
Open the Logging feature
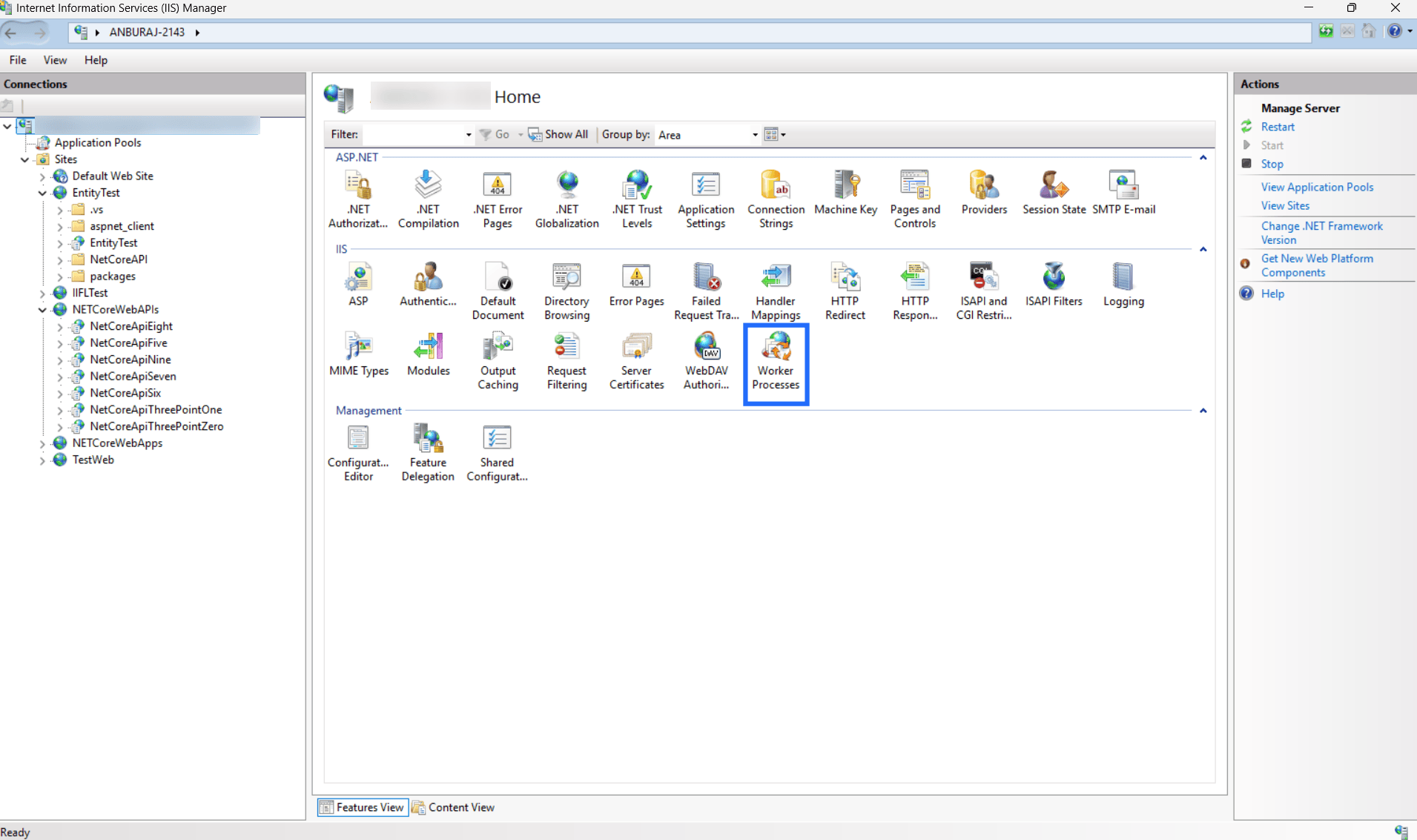coord(1123,285)
